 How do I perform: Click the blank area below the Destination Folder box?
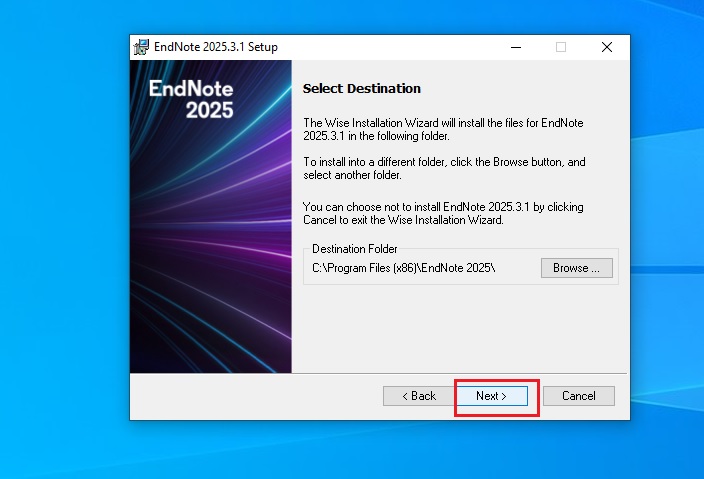coord(460,330)
